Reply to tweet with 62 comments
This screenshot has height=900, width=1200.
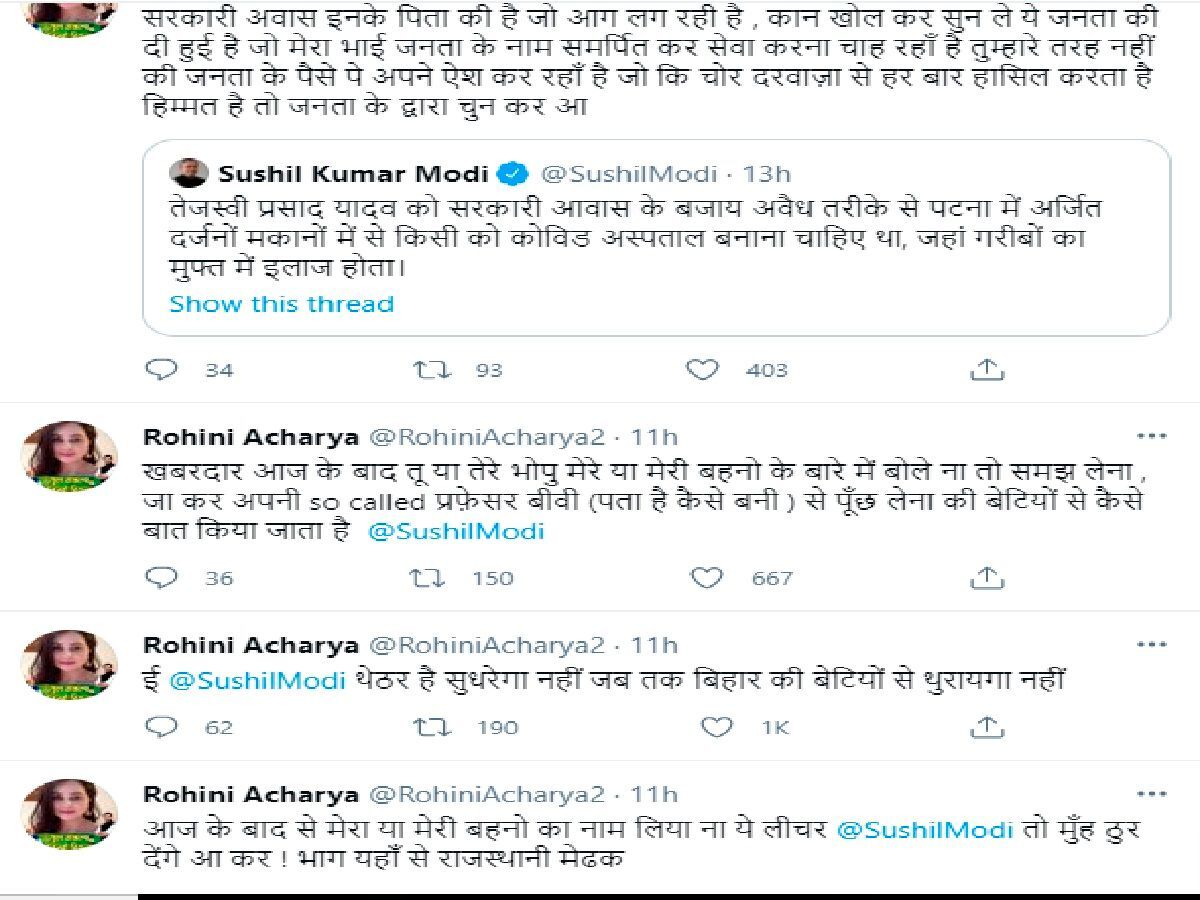click(x=161, y=727)
